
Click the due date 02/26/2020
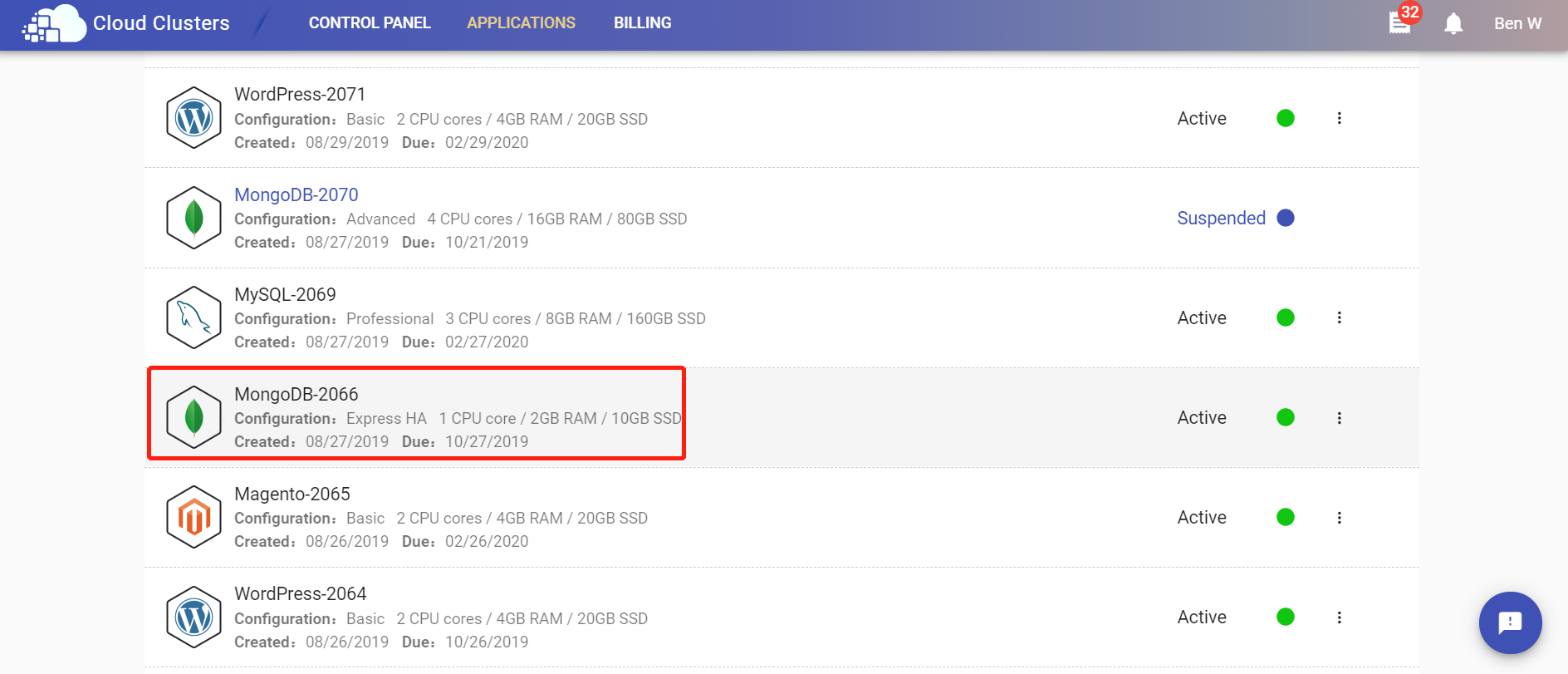(487, 541)
